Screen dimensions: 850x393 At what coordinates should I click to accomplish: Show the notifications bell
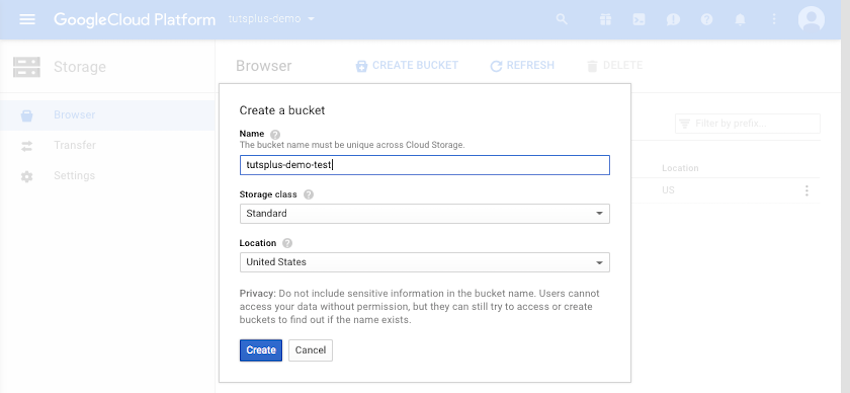pos(740,20)
